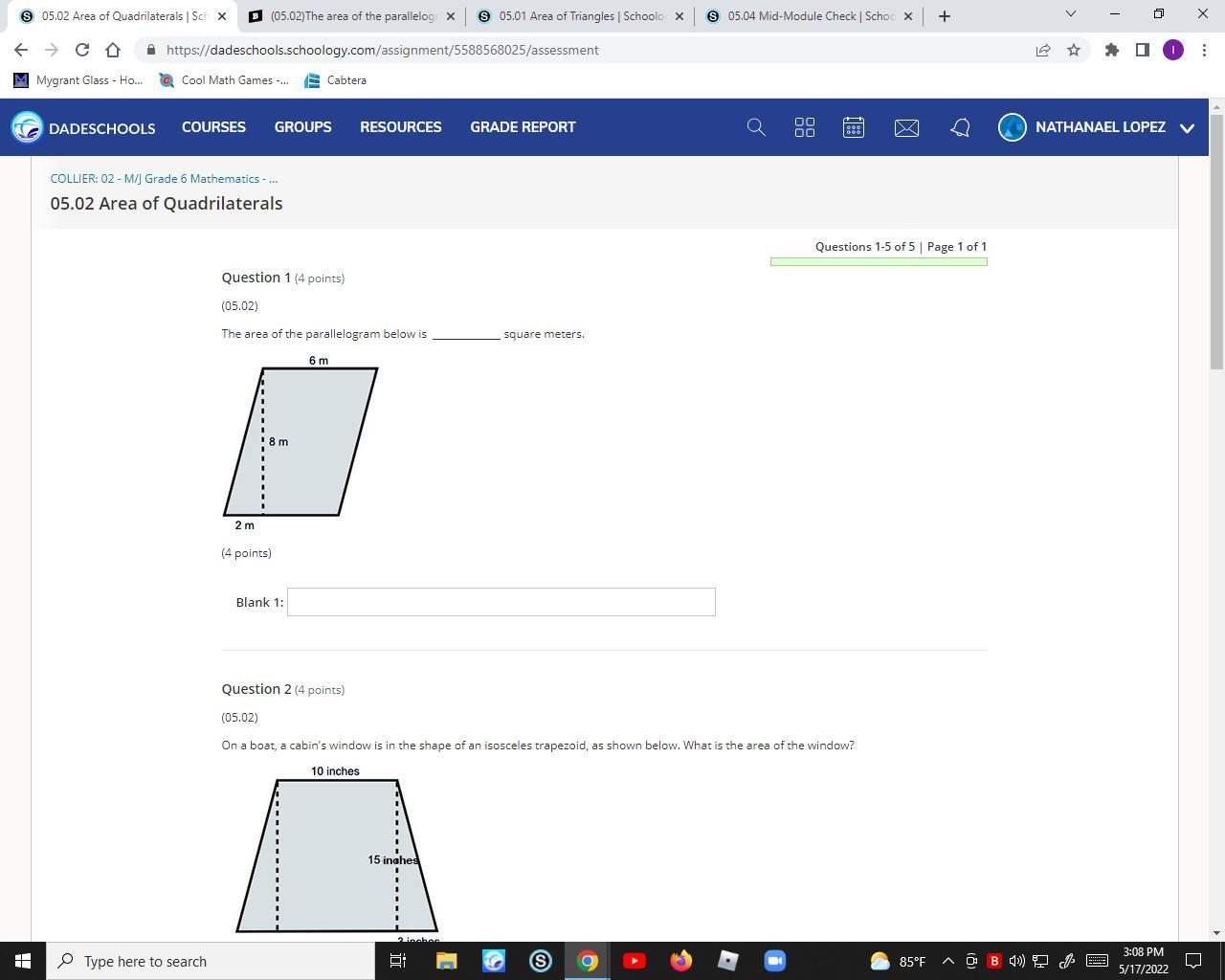
Task: Open the weather widget showing 85°F
Action: pyautogui.click(x=898, y=961)
